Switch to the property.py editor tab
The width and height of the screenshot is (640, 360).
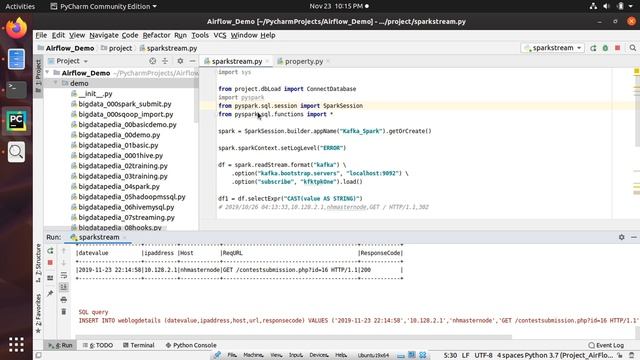[303, 61]
